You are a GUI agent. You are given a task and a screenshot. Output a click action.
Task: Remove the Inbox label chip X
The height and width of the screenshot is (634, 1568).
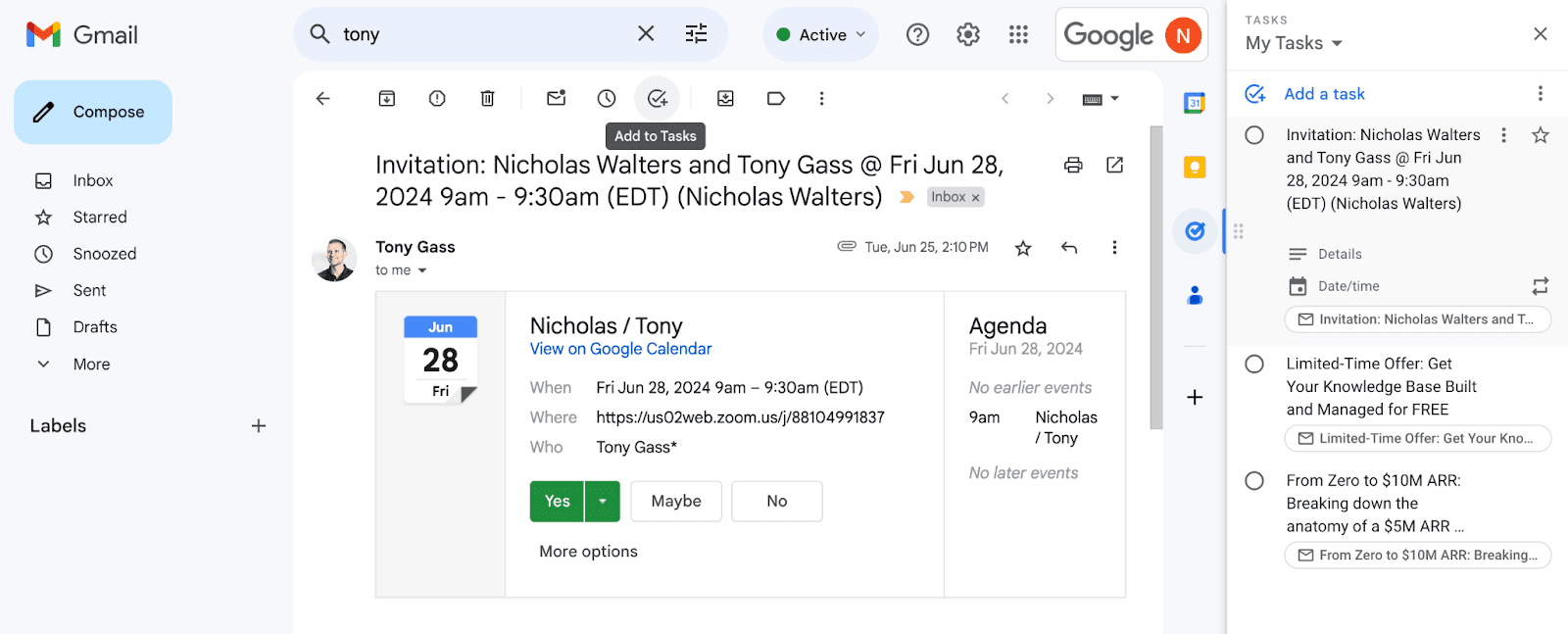[x=975, y=197]
